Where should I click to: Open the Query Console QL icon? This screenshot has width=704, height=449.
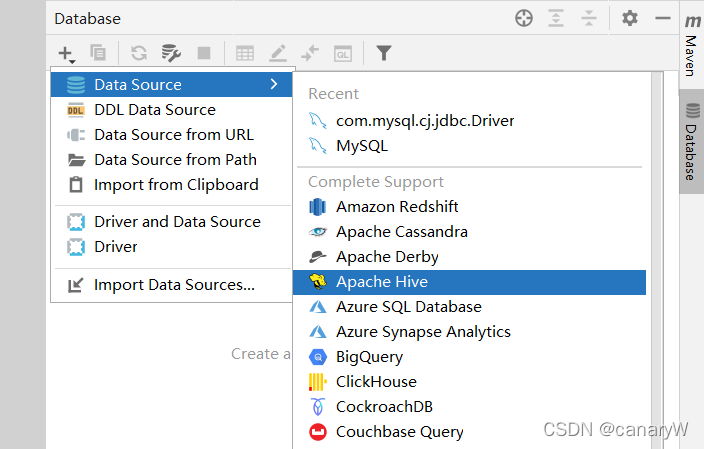pyautogui.click(x=343, y=54)
